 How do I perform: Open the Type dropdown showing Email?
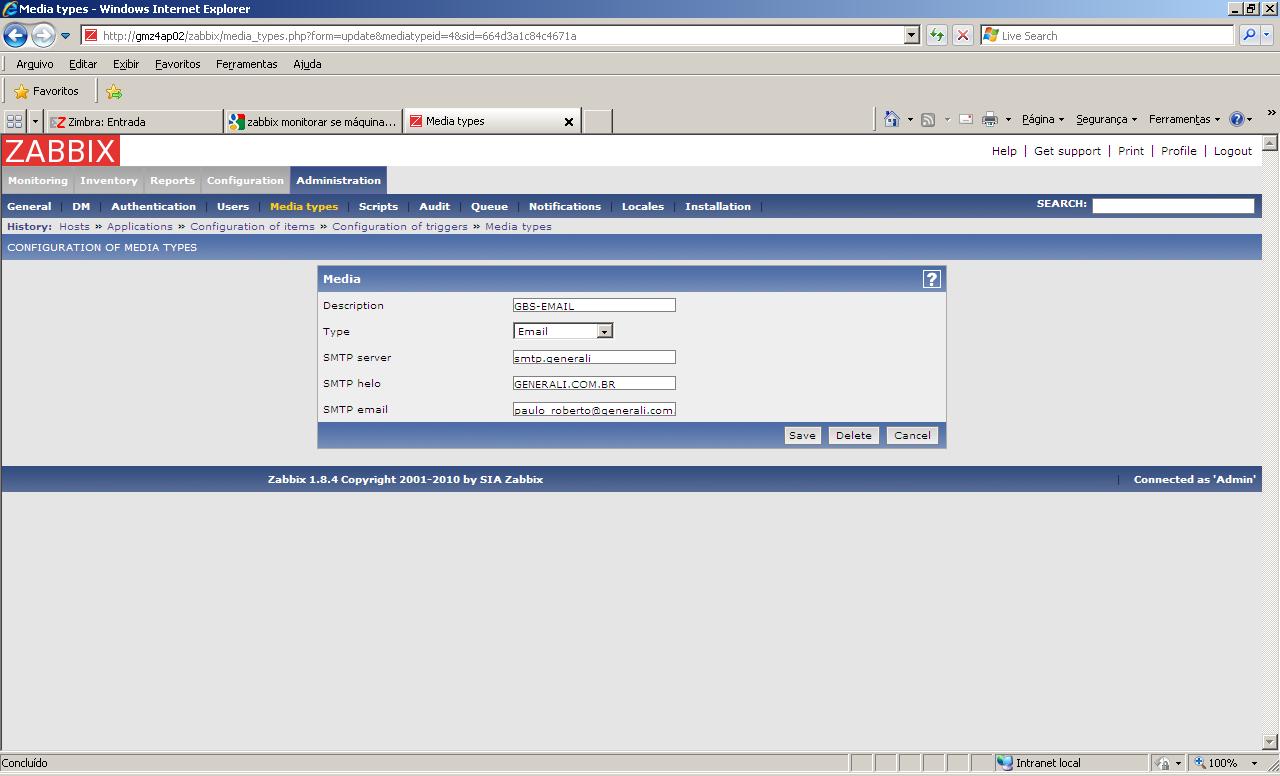pyautogui.click(x=563, y=331)
